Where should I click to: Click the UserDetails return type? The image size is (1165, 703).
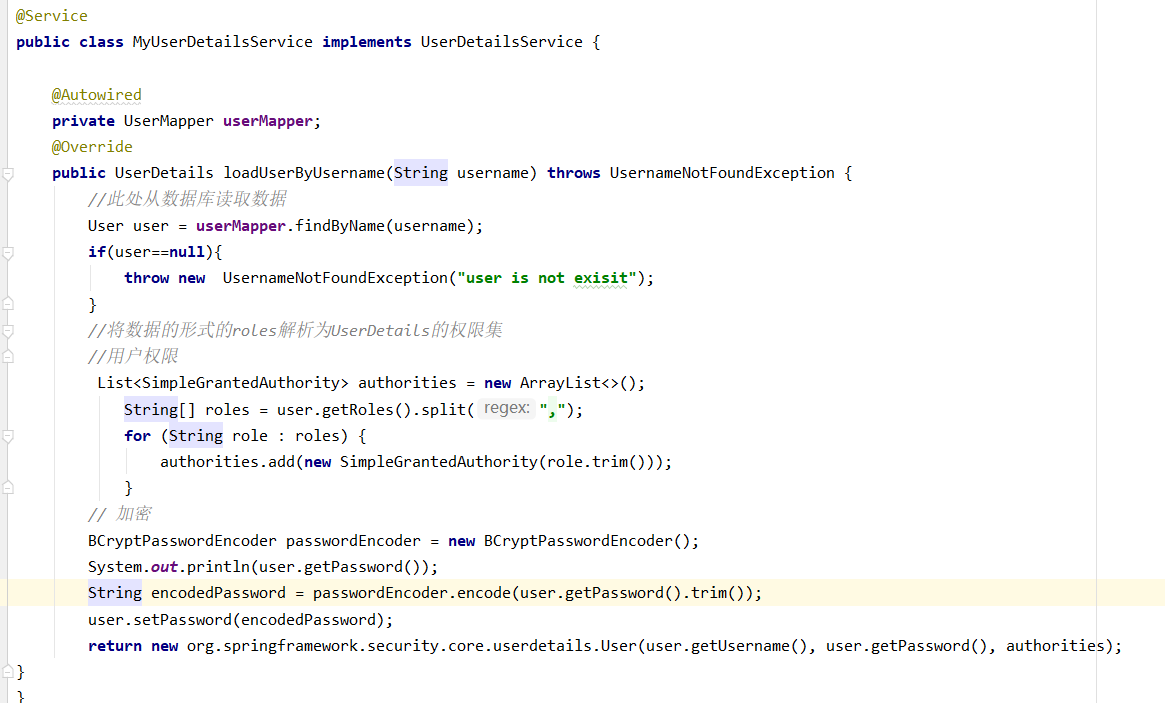click(163, 173)
